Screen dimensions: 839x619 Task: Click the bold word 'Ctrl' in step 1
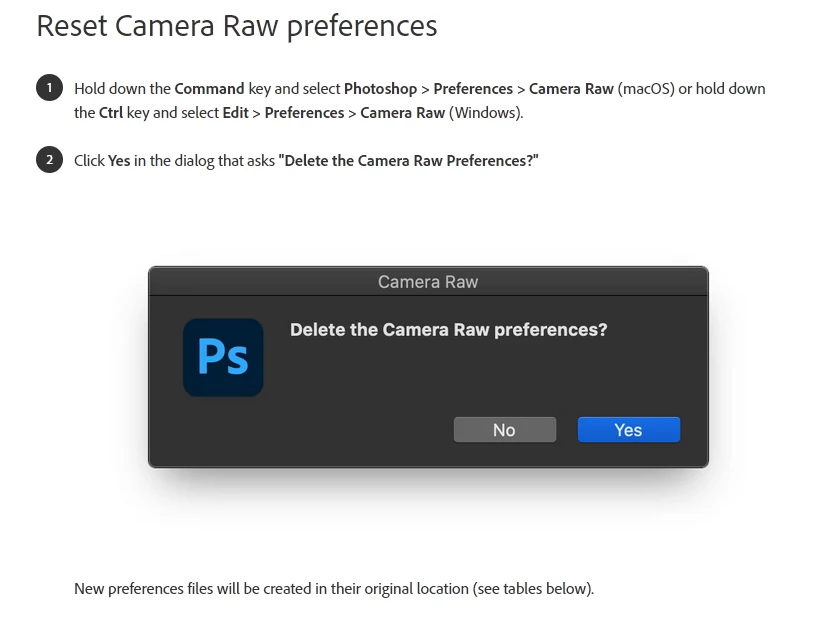click(111, 112)
